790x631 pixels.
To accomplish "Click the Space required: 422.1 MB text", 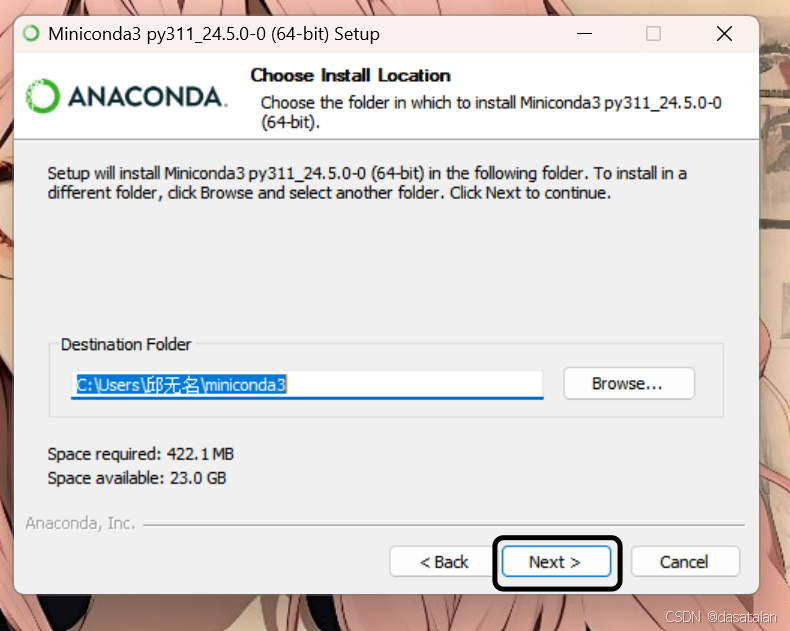I will pos(141,454).
